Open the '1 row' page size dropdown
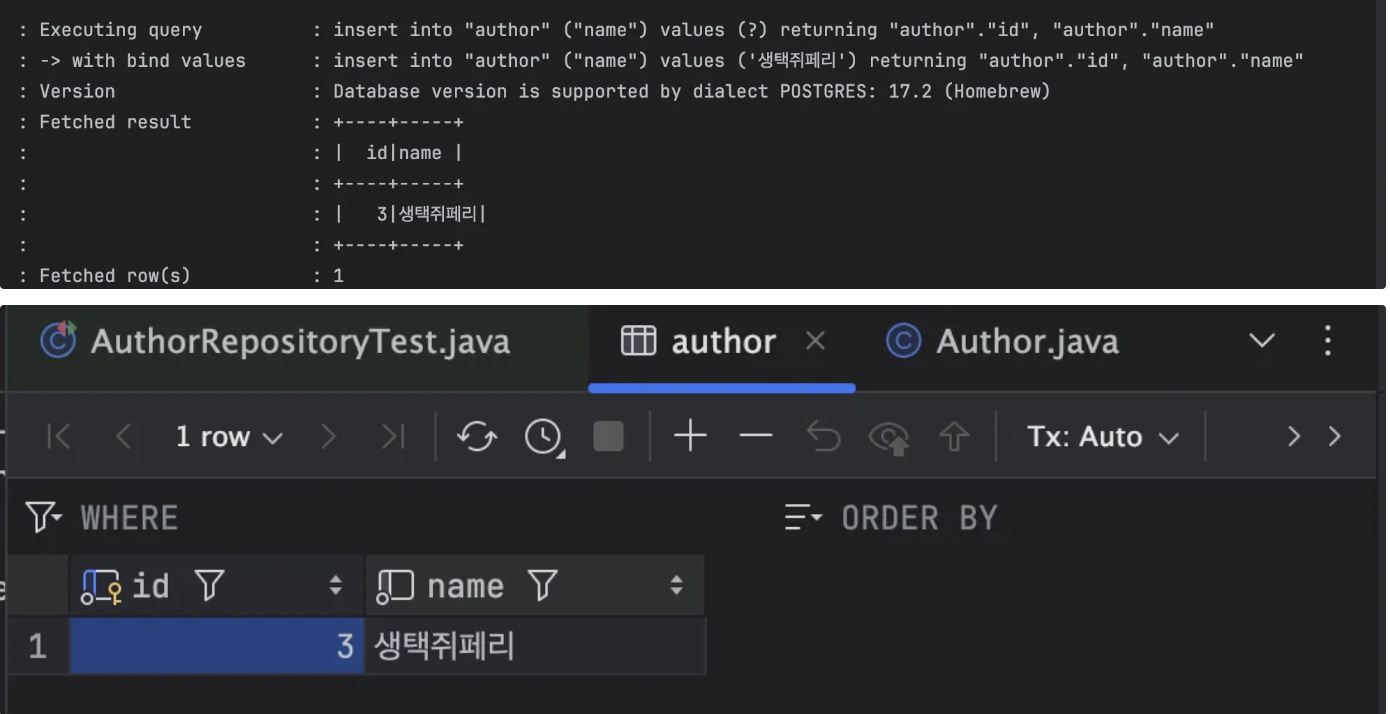The image size is (1390, 714). click(x=229, y=437)
